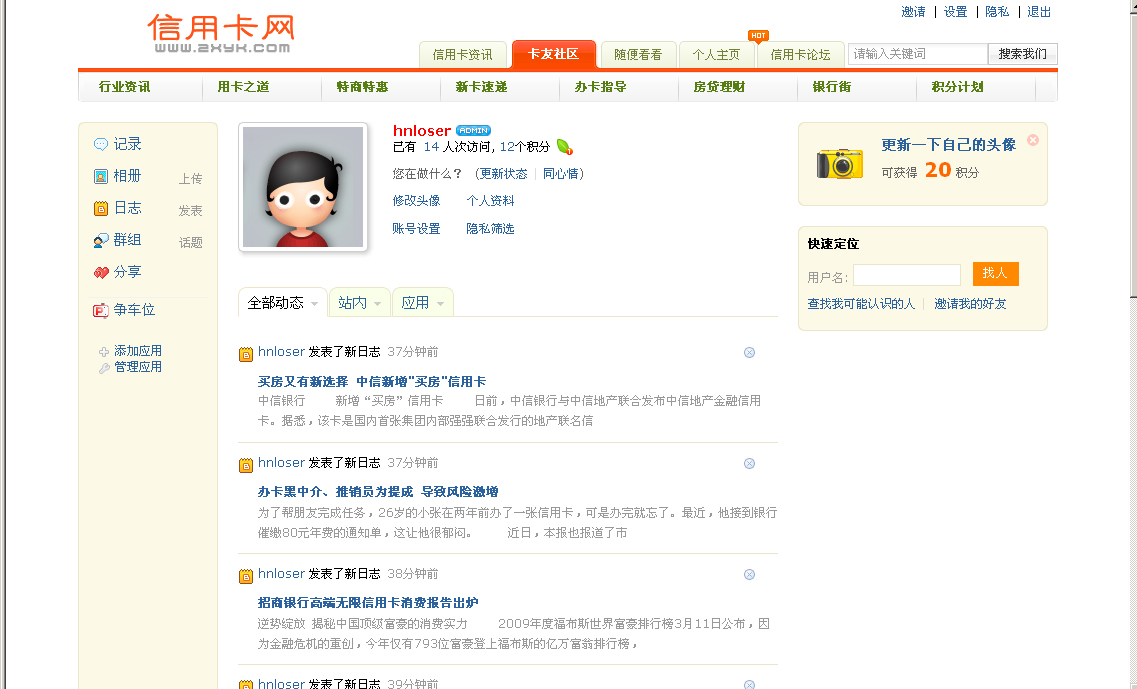The image size is (1137, 689).
Task: Open the 隐私 link at top
Action: coord(997,12)
